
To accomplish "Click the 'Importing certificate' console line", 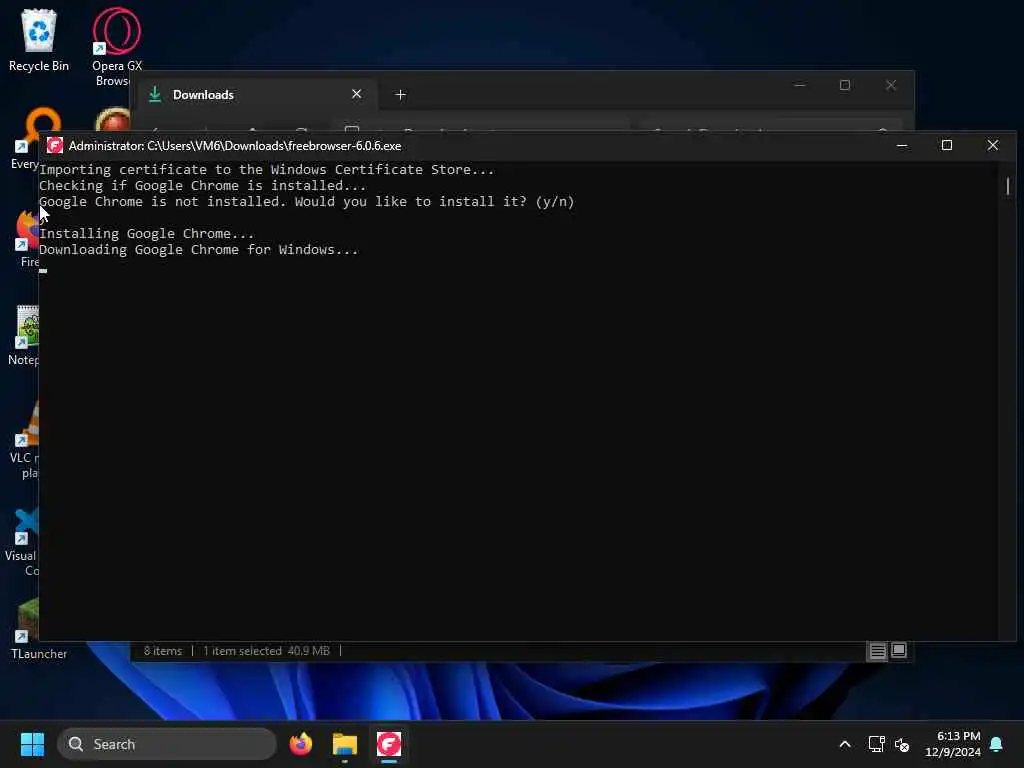I will tap(266, 169).
